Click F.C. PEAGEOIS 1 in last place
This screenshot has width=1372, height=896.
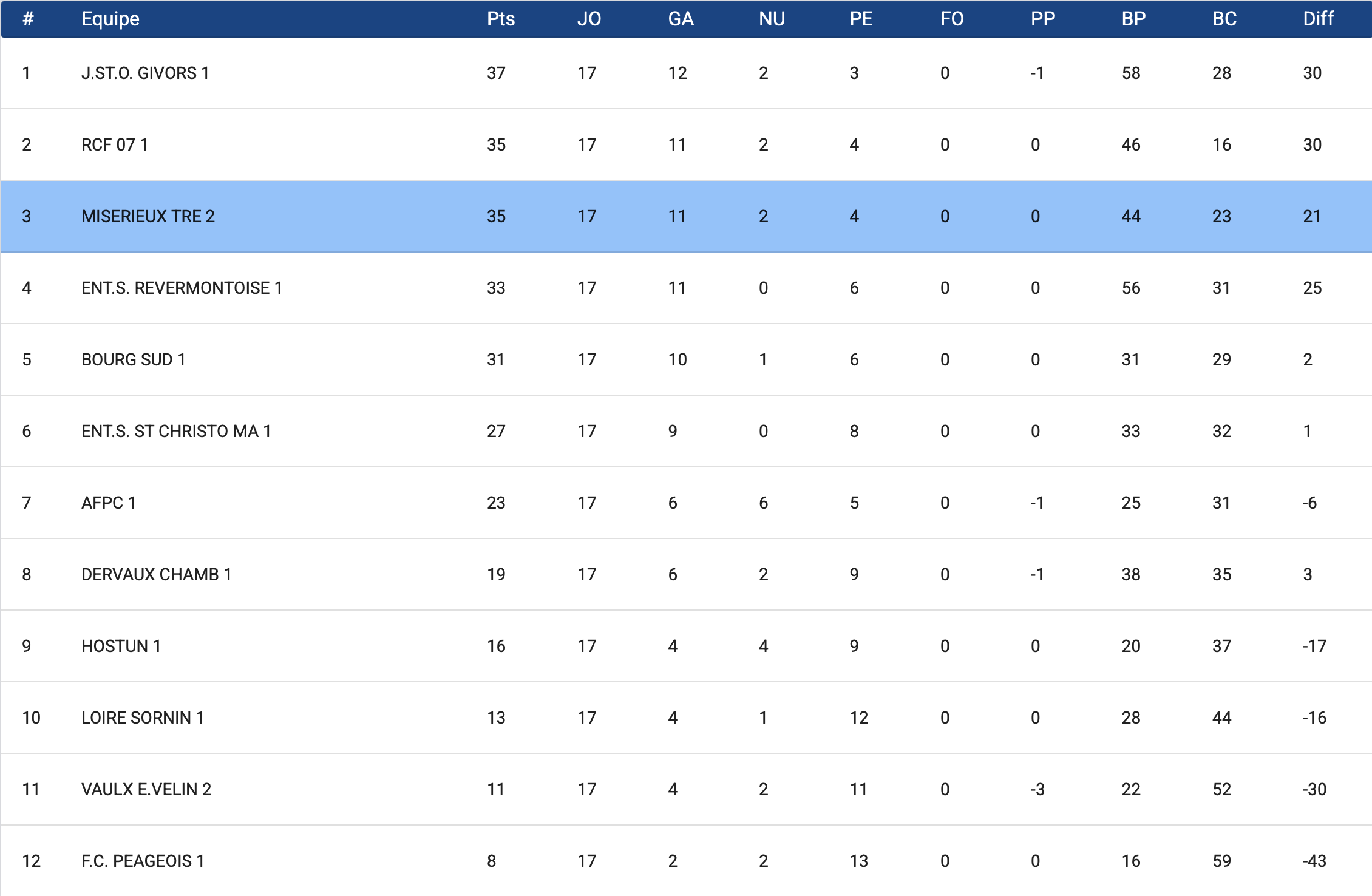pos(143,861)
